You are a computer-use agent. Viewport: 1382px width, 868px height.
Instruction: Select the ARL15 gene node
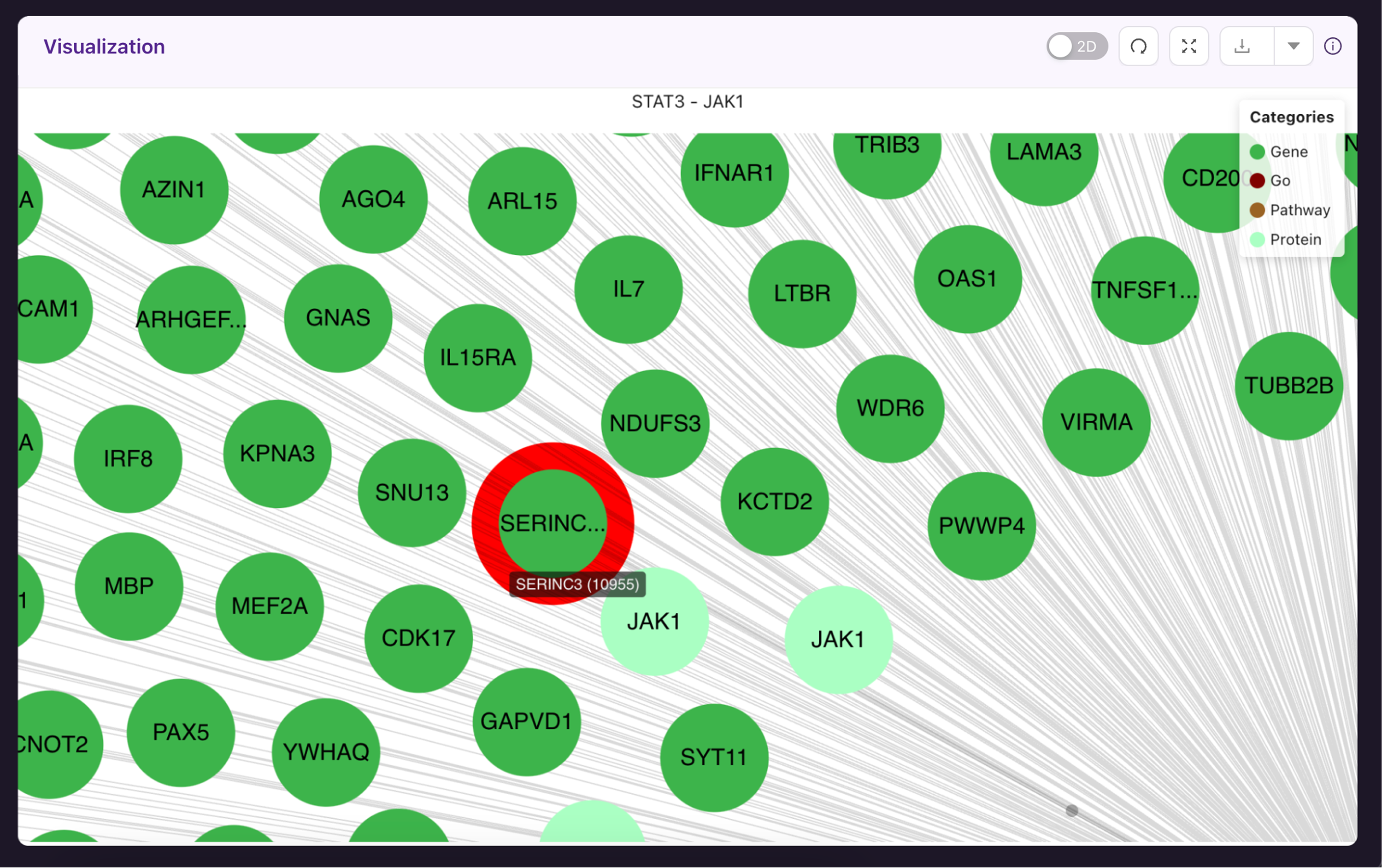522,201
